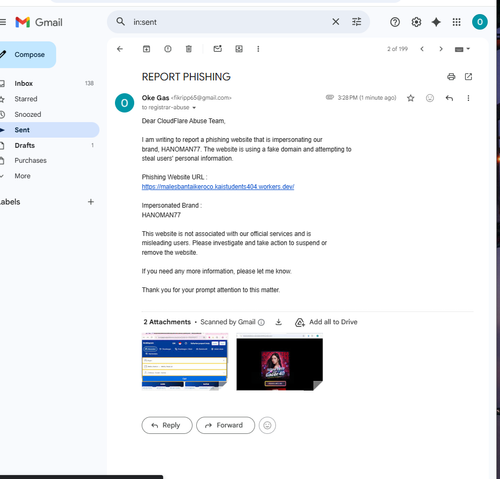Open the phishing website URL link
The image size is (500, 479).
(x=218, y=187)
